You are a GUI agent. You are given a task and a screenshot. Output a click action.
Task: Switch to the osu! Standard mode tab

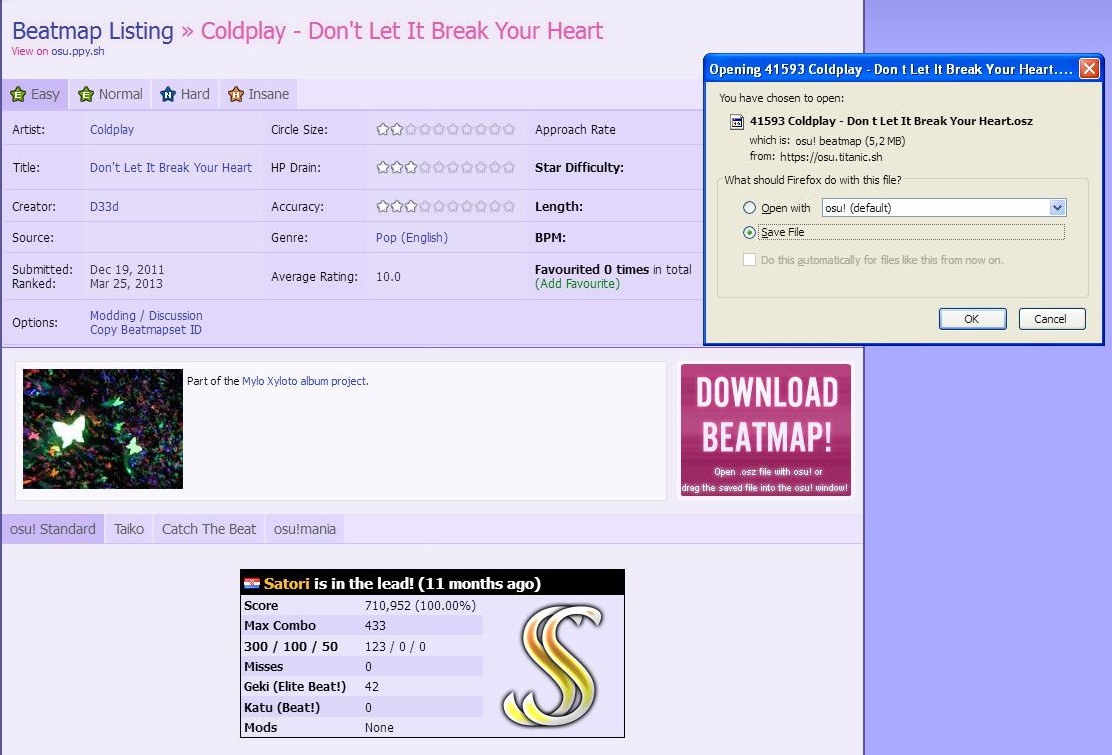53,530
